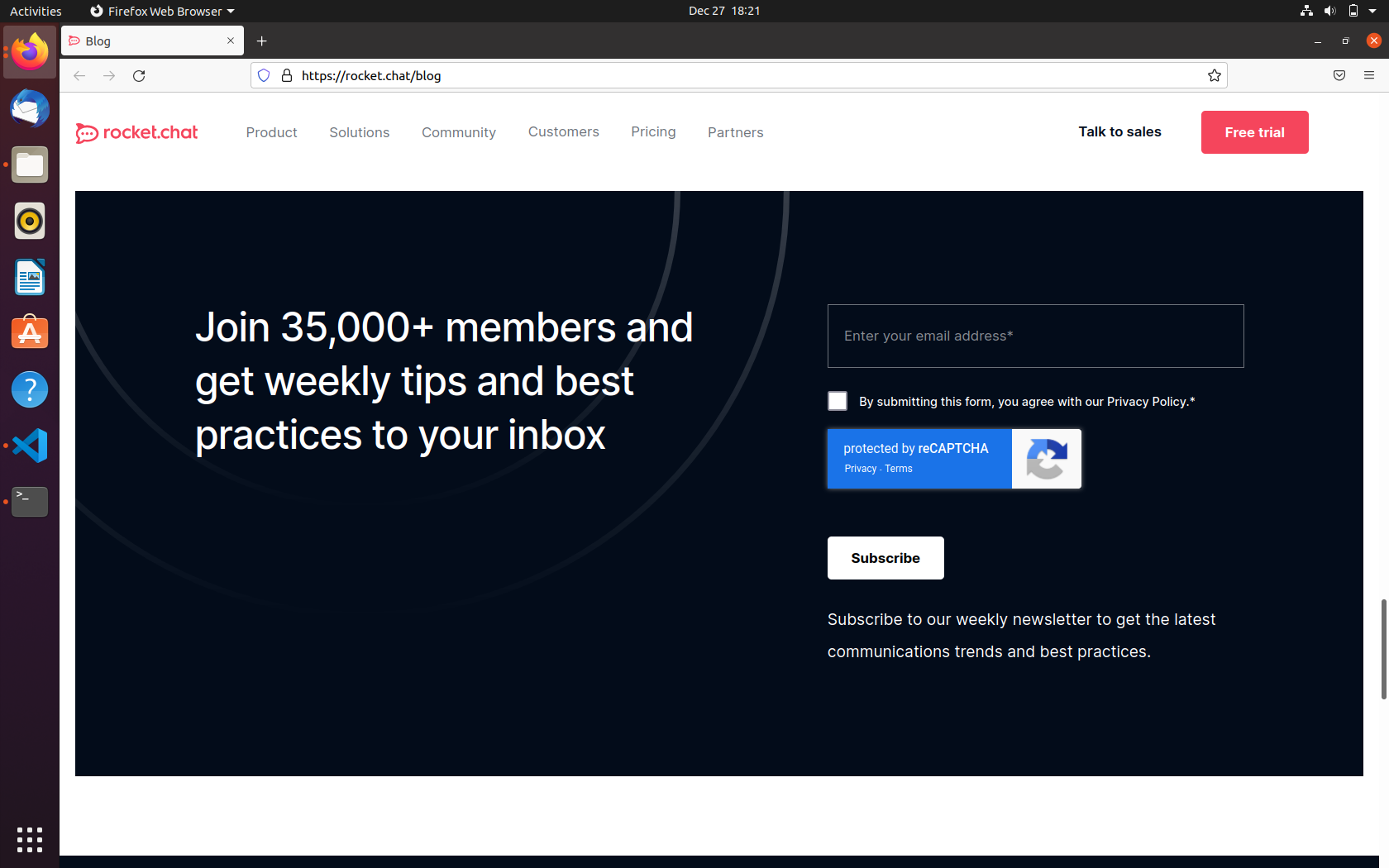Open Thunderbird from the dock

(29, 108)
